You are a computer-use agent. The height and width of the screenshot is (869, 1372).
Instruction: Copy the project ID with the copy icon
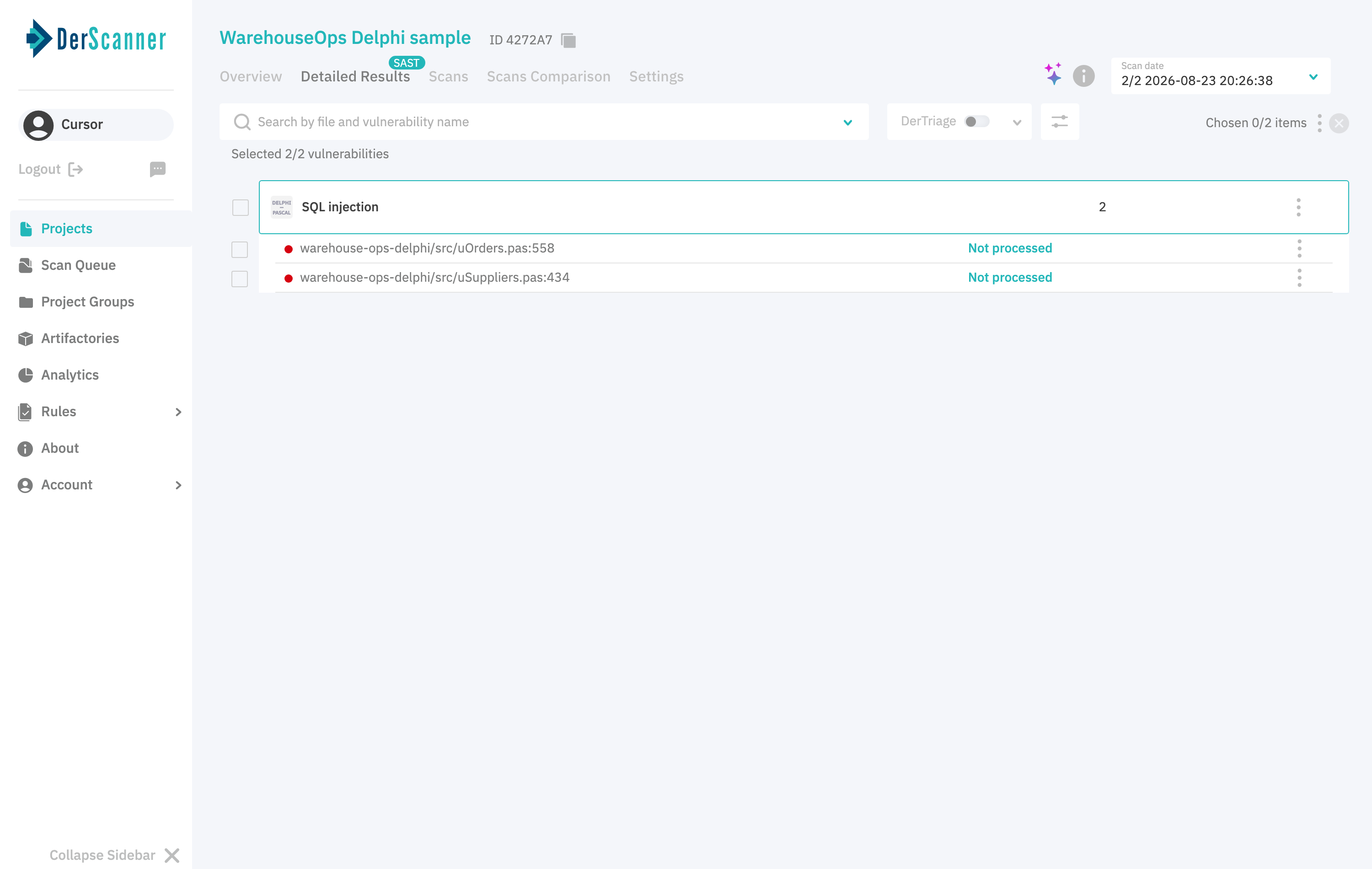coord(568,40)
